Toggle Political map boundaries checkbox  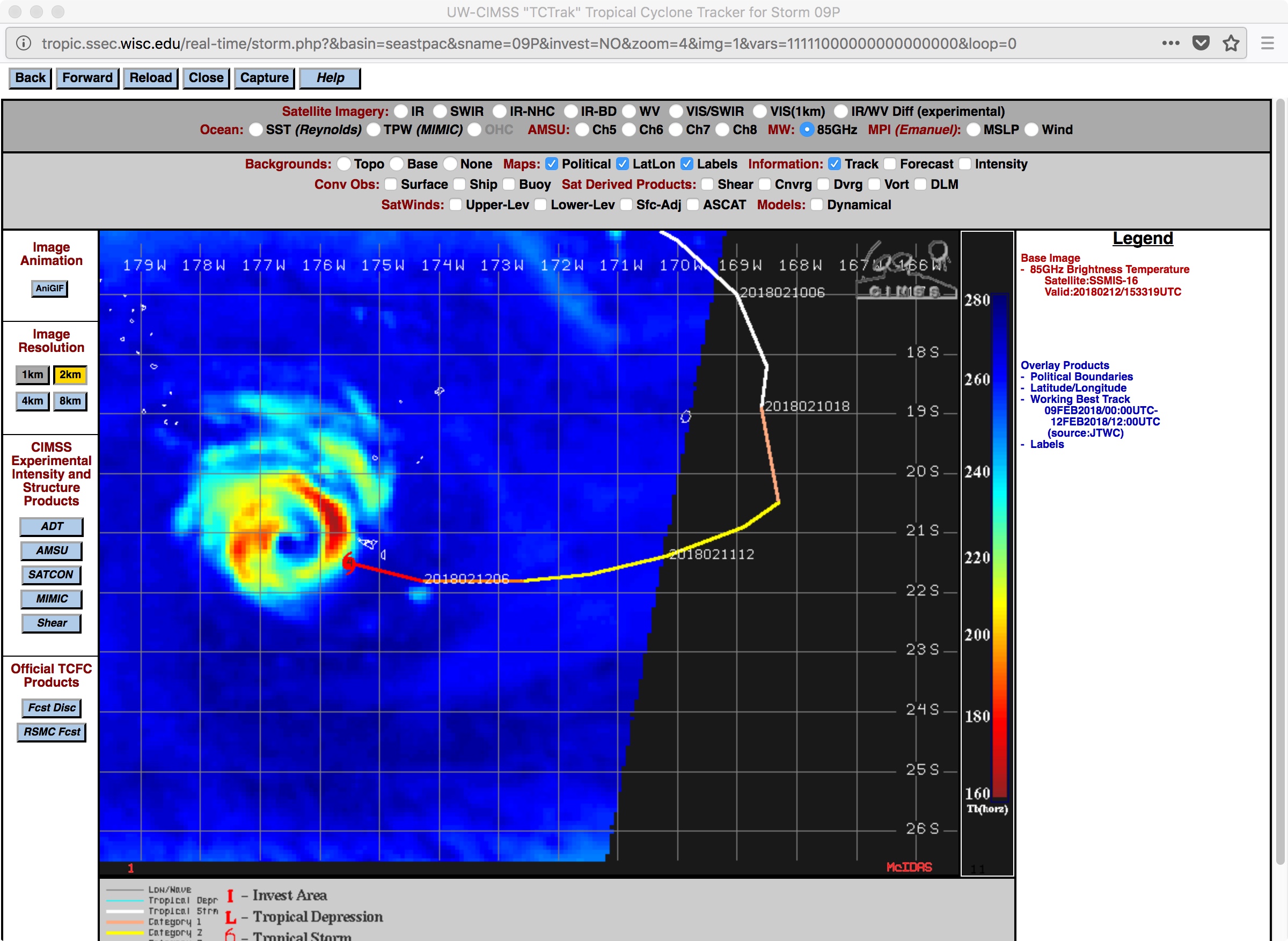point(552,164)
